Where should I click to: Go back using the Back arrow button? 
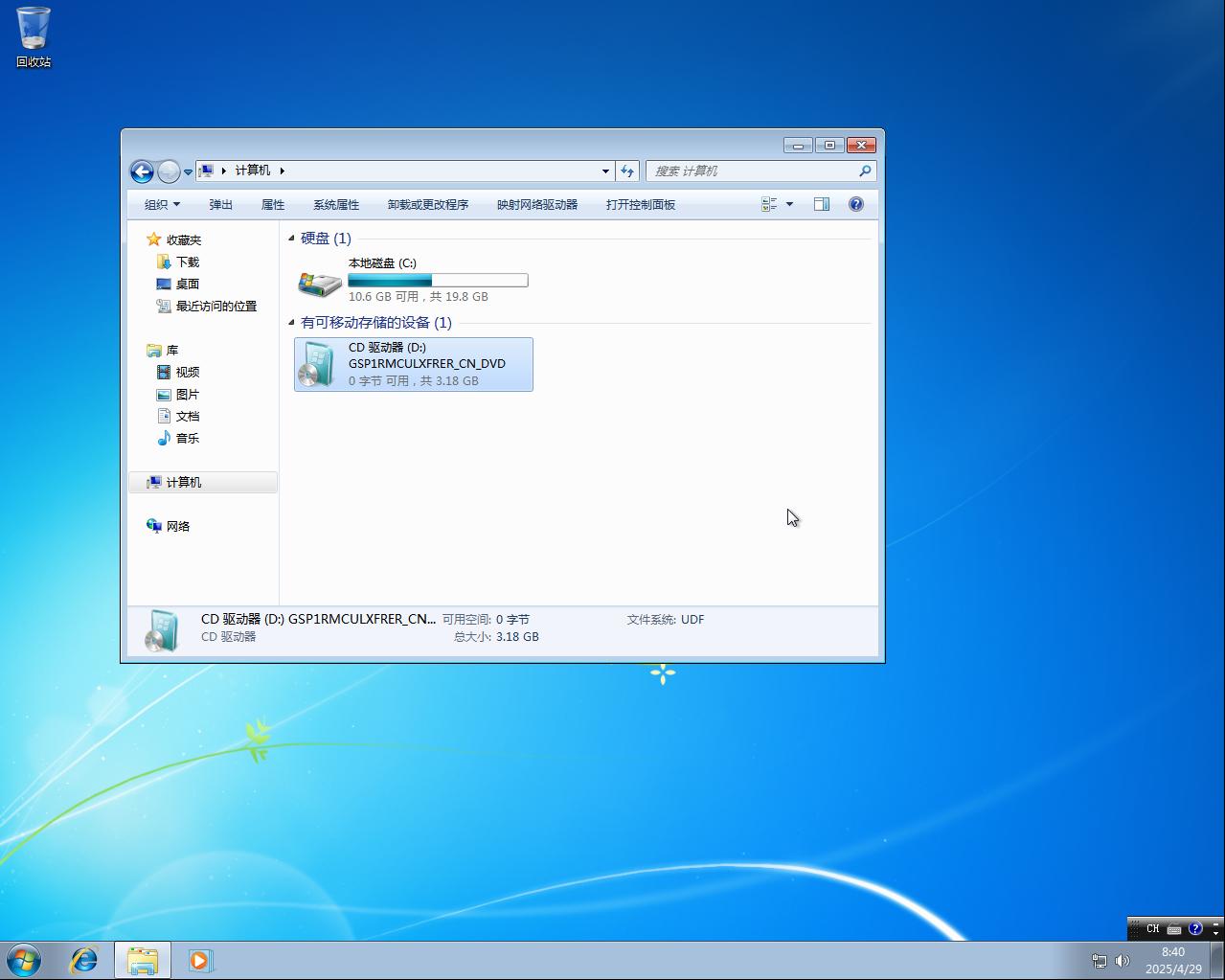pyautogui.click(x=142, y=171)
